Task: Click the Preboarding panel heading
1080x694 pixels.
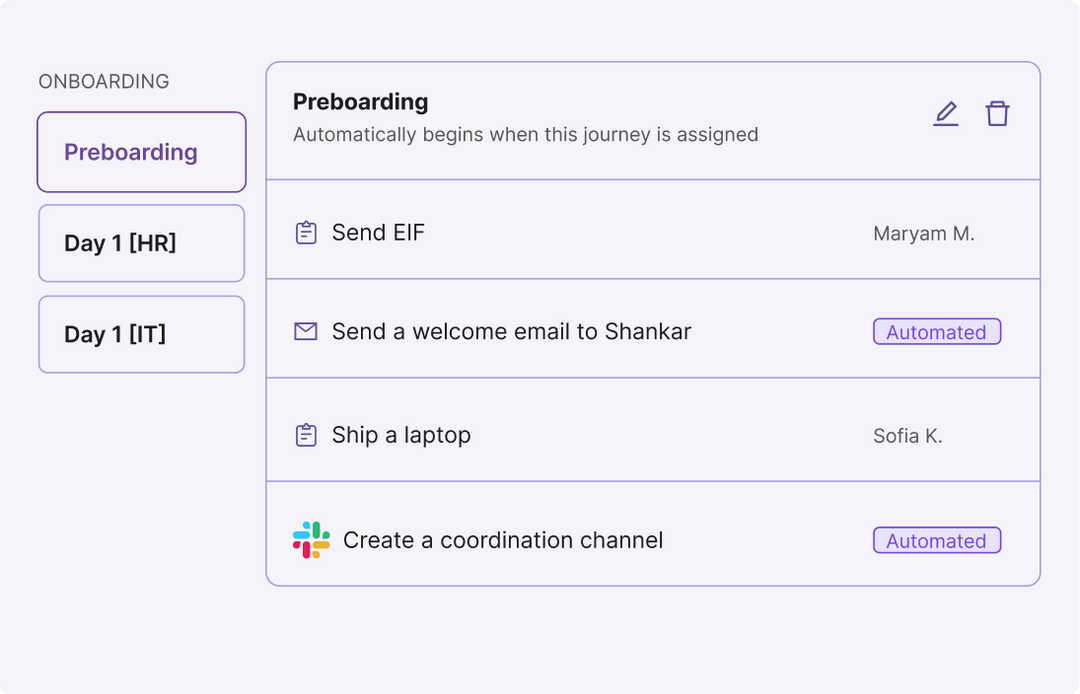Action: click(x=360, y=102)
